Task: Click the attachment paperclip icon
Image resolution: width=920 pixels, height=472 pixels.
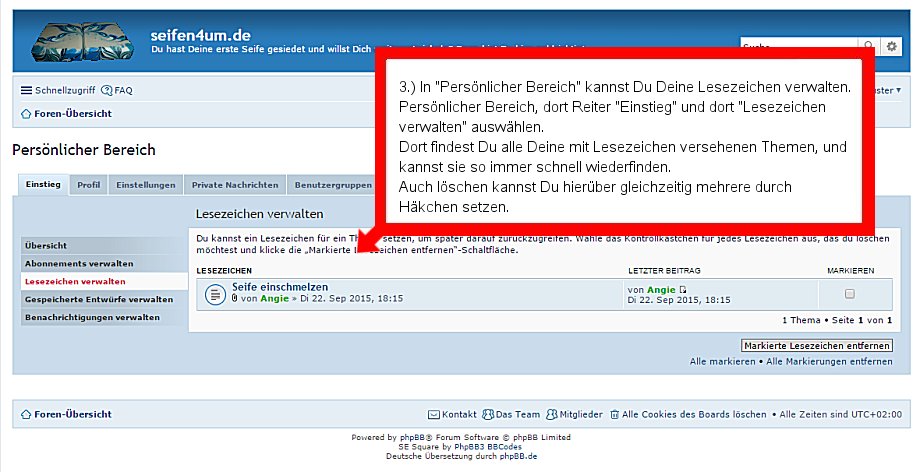Action: click(x=235, y=298)
